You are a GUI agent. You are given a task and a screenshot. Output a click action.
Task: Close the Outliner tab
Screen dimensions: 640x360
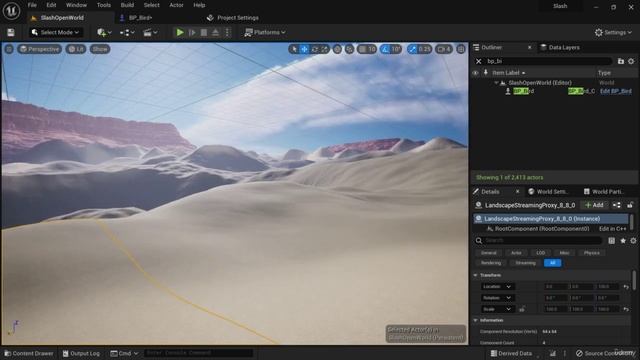point(529,48)
